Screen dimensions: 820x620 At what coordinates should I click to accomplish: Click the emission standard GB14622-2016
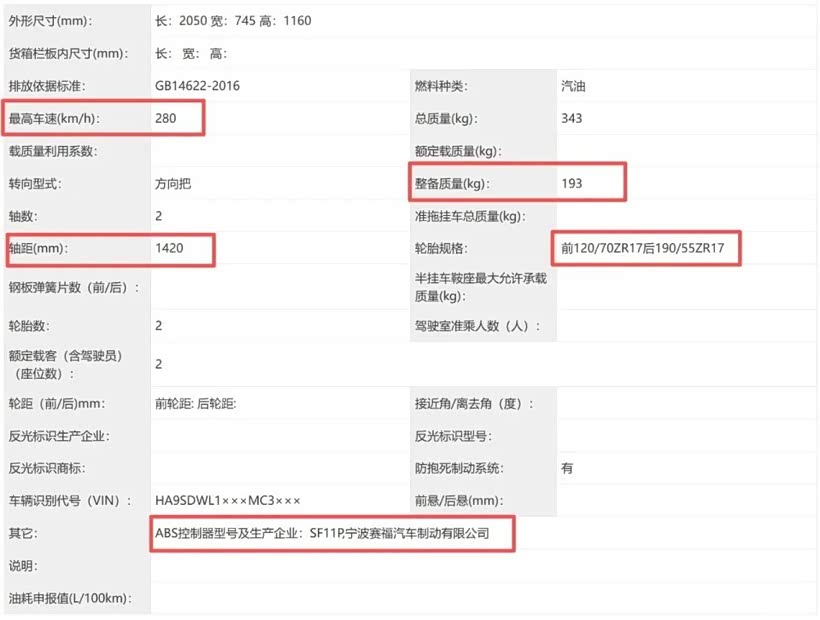[x=197, y=86]
